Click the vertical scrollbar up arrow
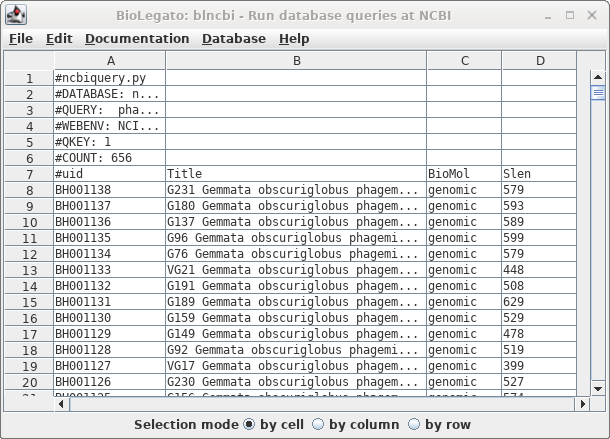 tap(598, 77)
